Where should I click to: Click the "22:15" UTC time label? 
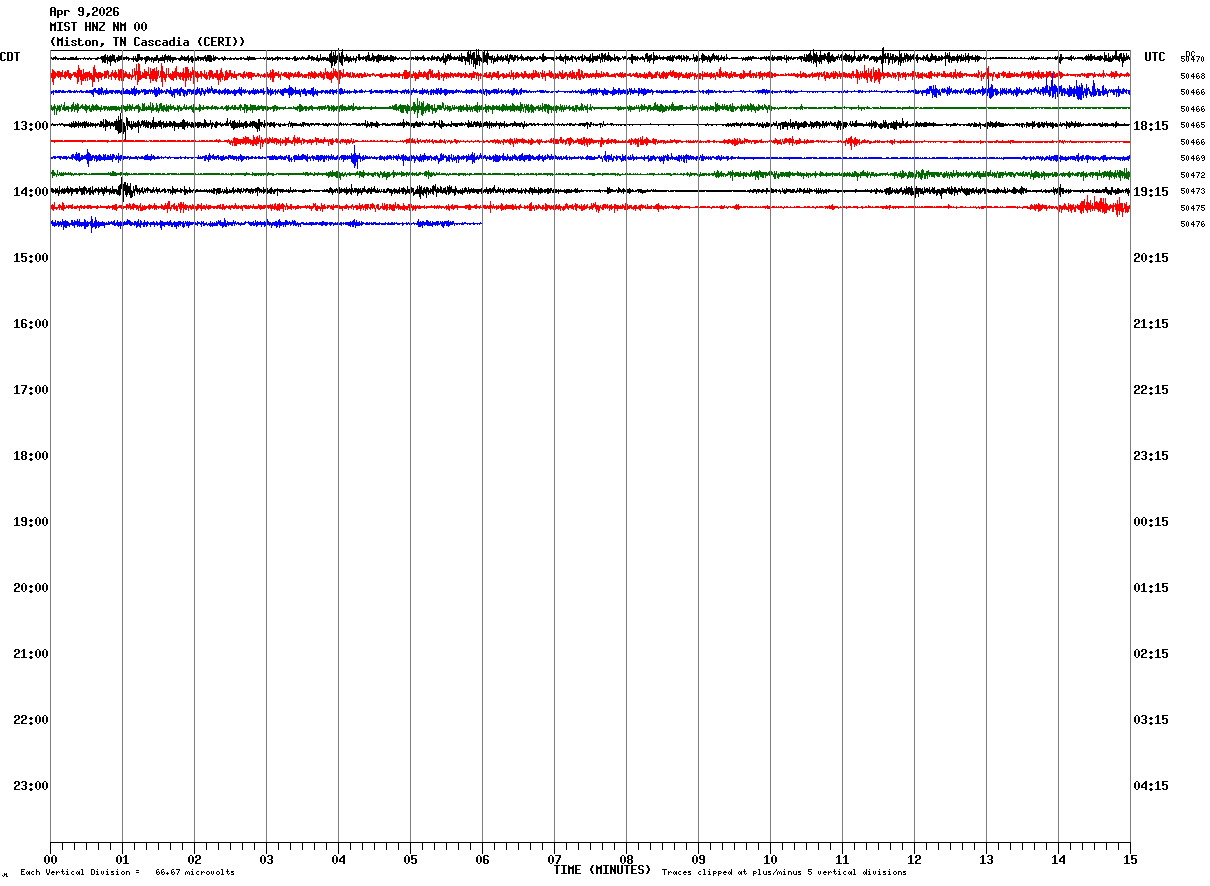(x=1151, y=390)
